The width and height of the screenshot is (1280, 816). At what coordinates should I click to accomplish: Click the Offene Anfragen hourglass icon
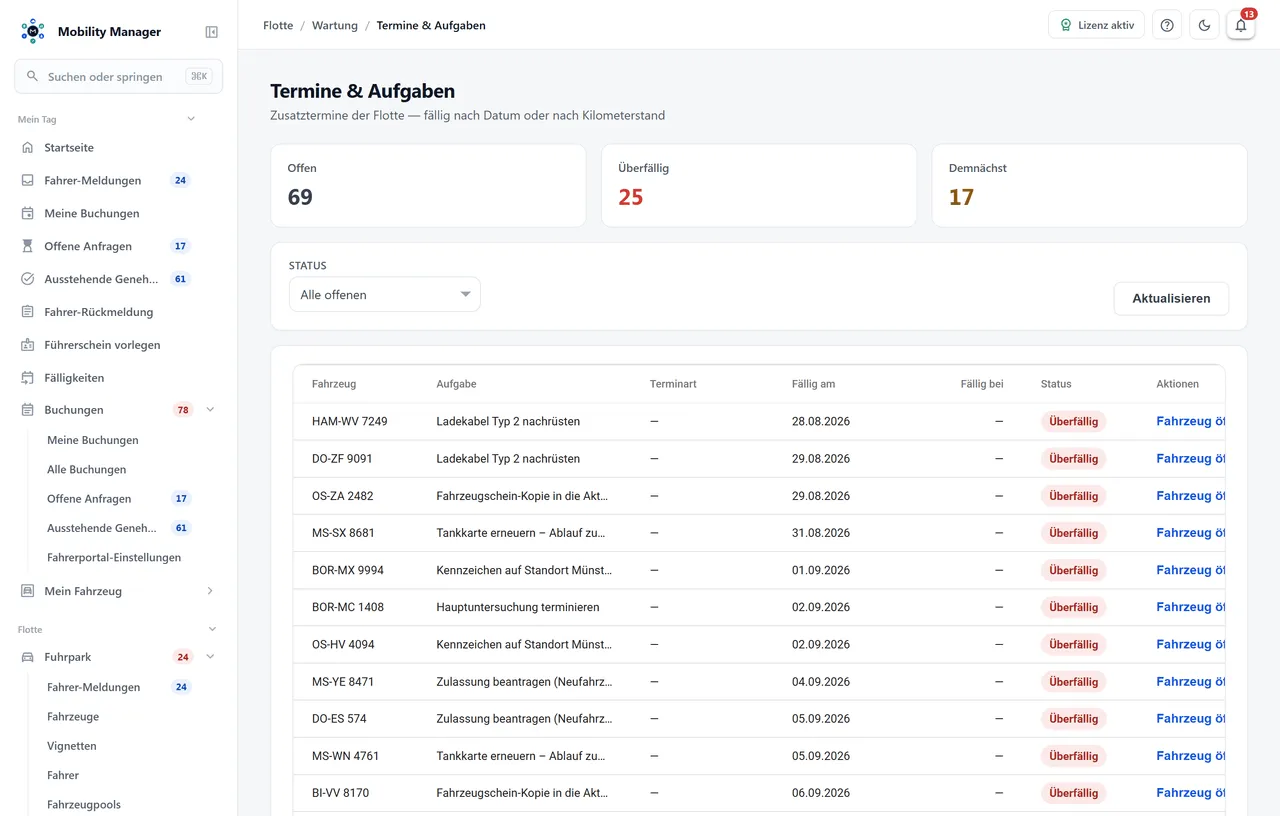(28, 246)
